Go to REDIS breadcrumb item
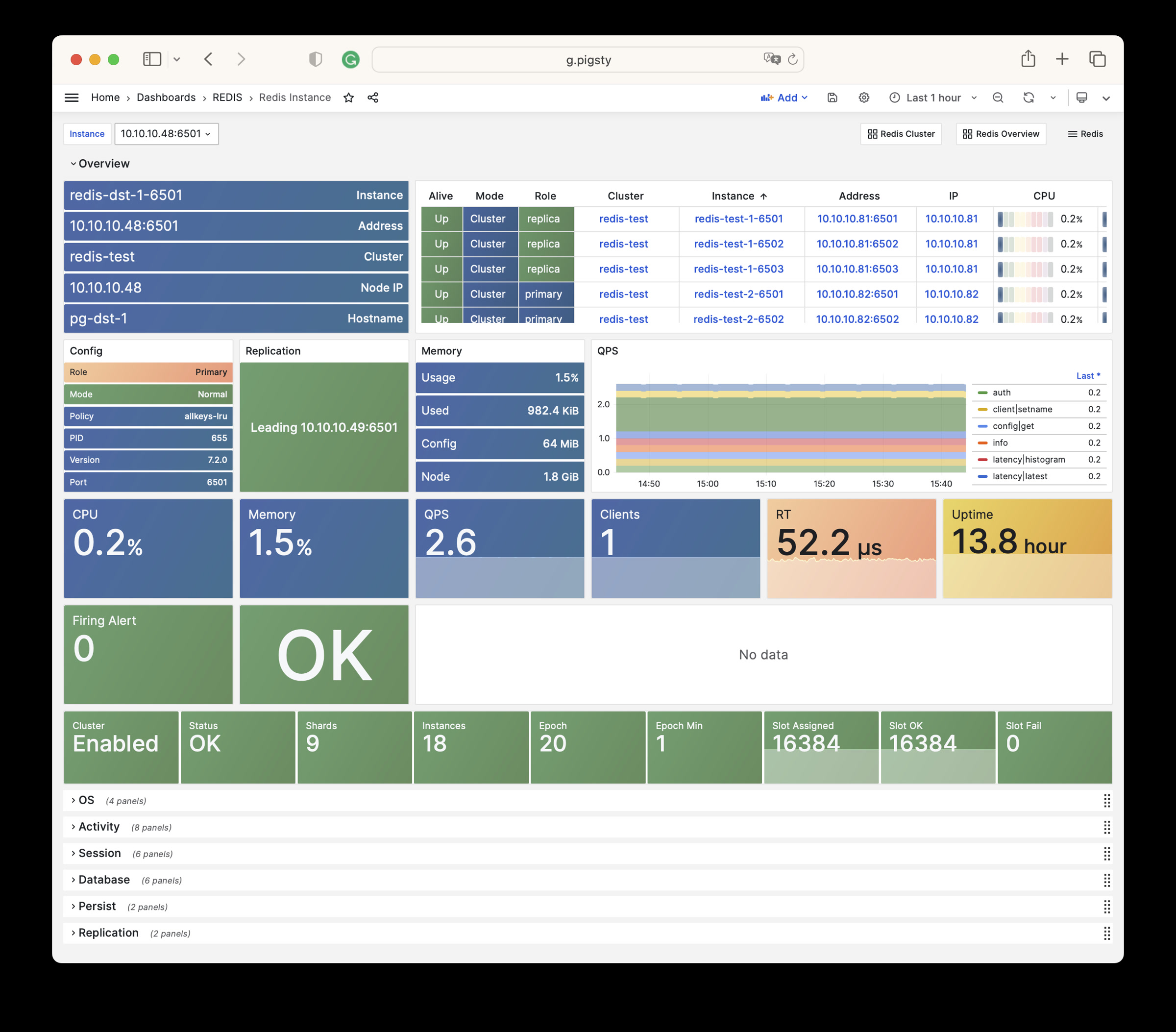The width and height of the screenshot is (1176, 1032). pyautogui.click(x=227, y=98)
